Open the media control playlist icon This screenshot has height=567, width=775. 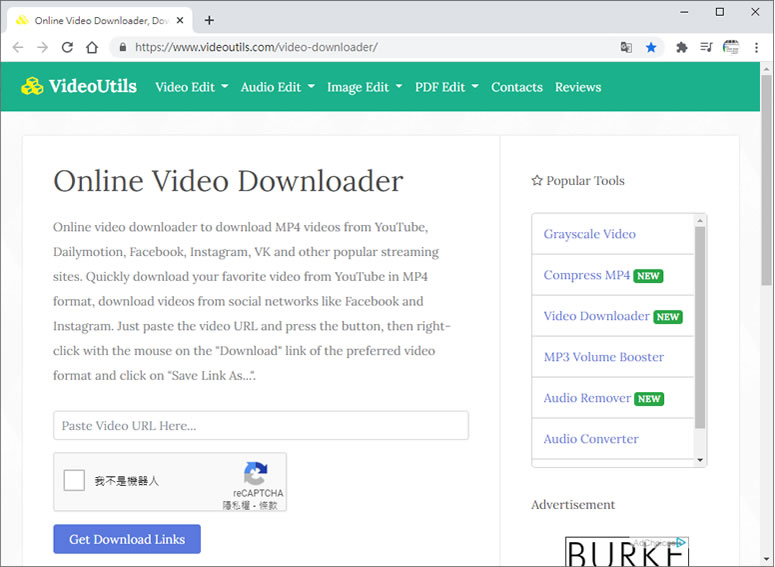pyautogui.click(x=706, y=47)
